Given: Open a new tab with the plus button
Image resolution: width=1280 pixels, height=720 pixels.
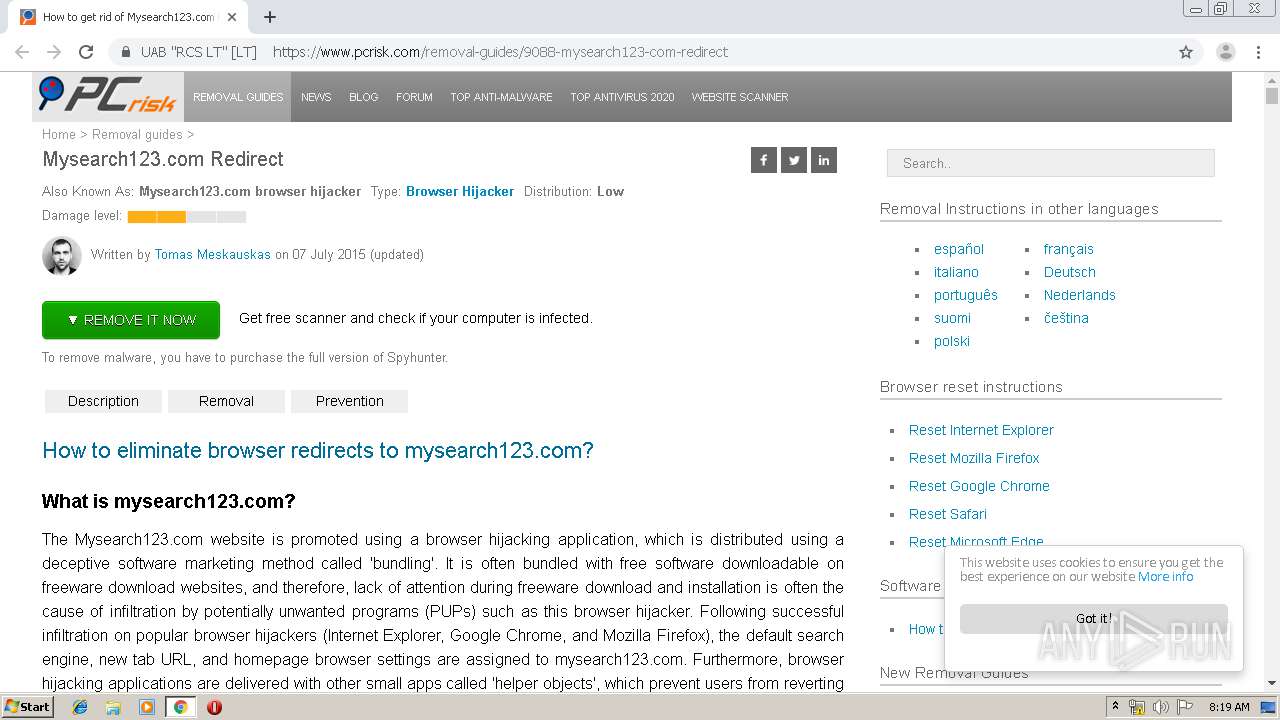Looking at the screenshot, I should pos(270,17).
